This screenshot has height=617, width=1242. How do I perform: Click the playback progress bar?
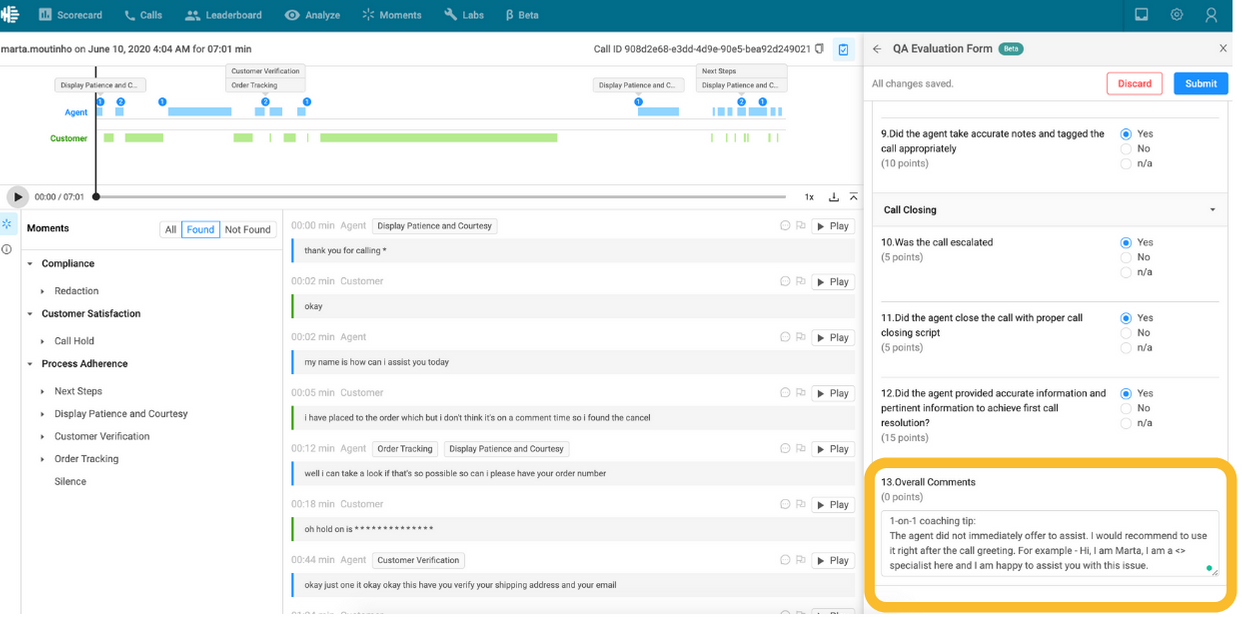point(440,197)
